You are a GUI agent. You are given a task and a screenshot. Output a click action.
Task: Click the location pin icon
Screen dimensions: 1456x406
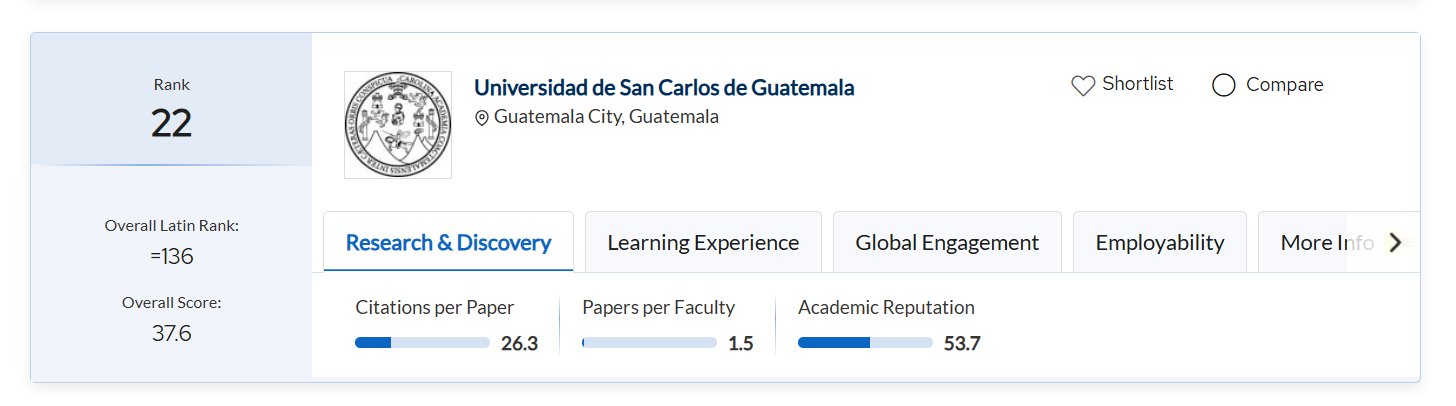click(x=482, y=118)
